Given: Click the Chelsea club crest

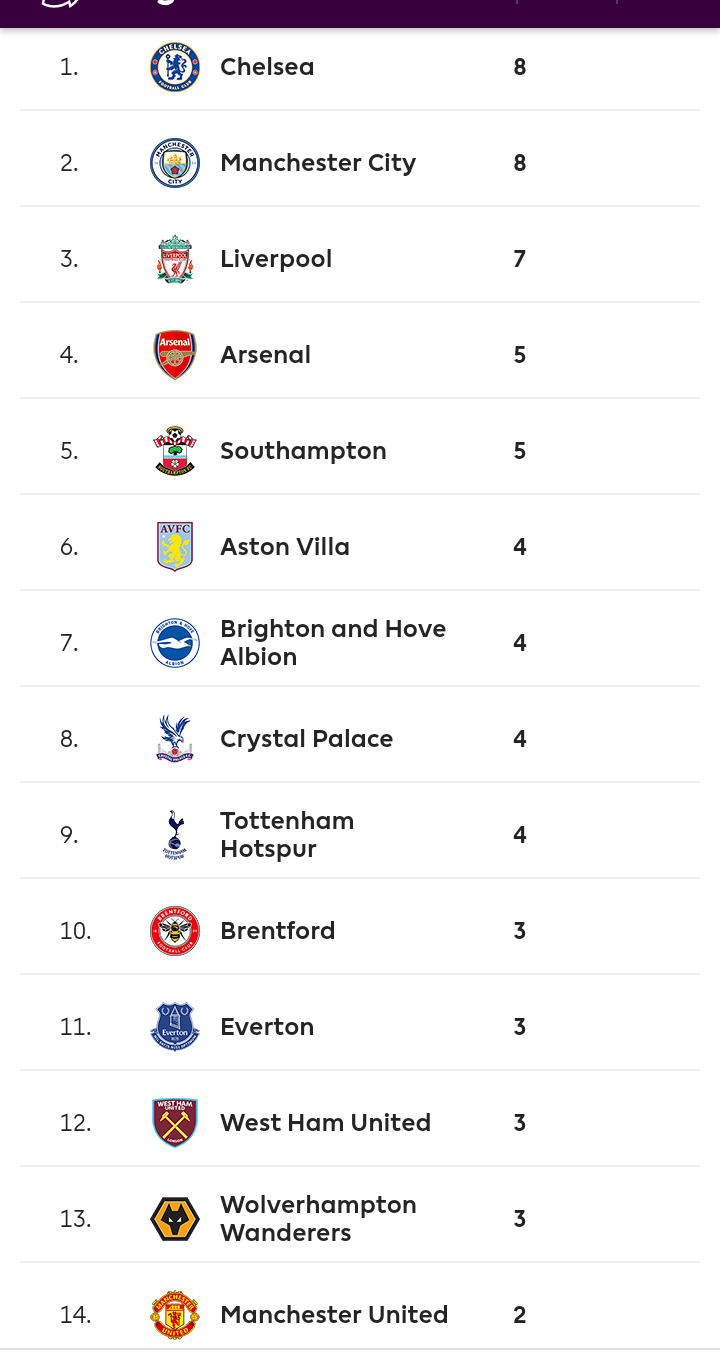Looking at the screenshot, I should point(175,67).
